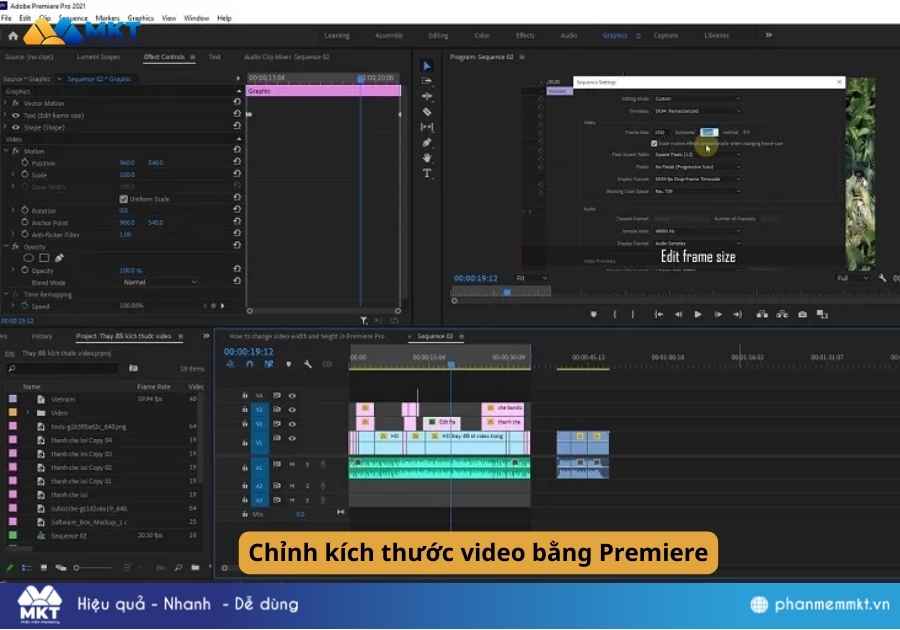900x630 pixels.
Task: Open Fit zoom level dropdown
Action: (x=531, y=278)
